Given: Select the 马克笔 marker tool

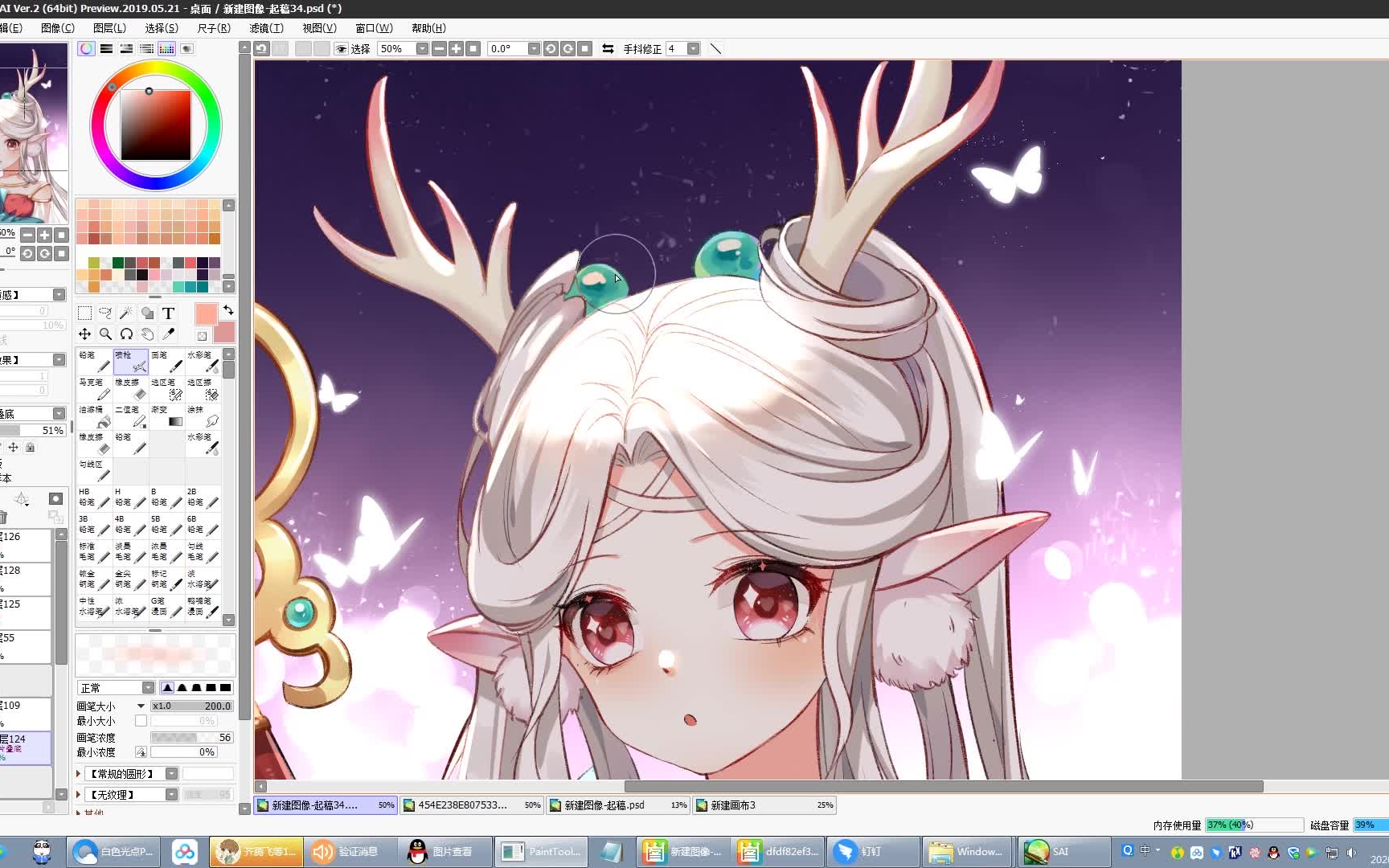Looking at the screenshot, I should pyautogui.click(x=94, y=389).
